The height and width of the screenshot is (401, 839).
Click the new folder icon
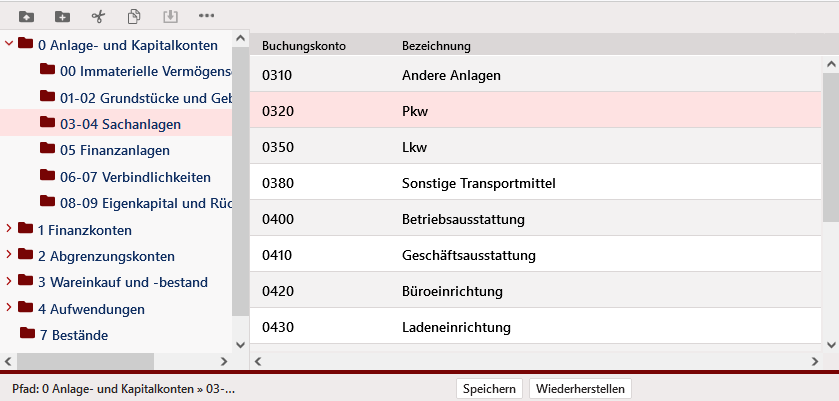[62, 16]
